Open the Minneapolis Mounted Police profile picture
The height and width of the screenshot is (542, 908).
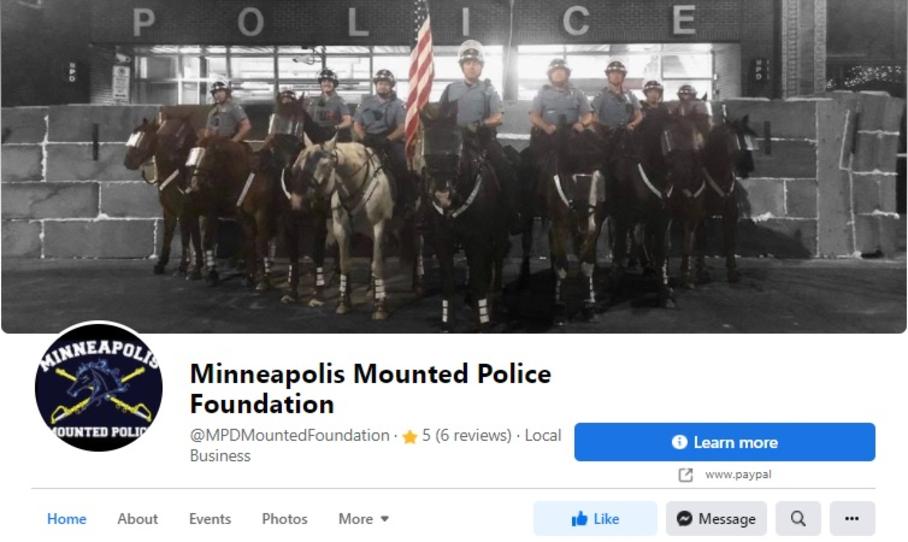98,387
